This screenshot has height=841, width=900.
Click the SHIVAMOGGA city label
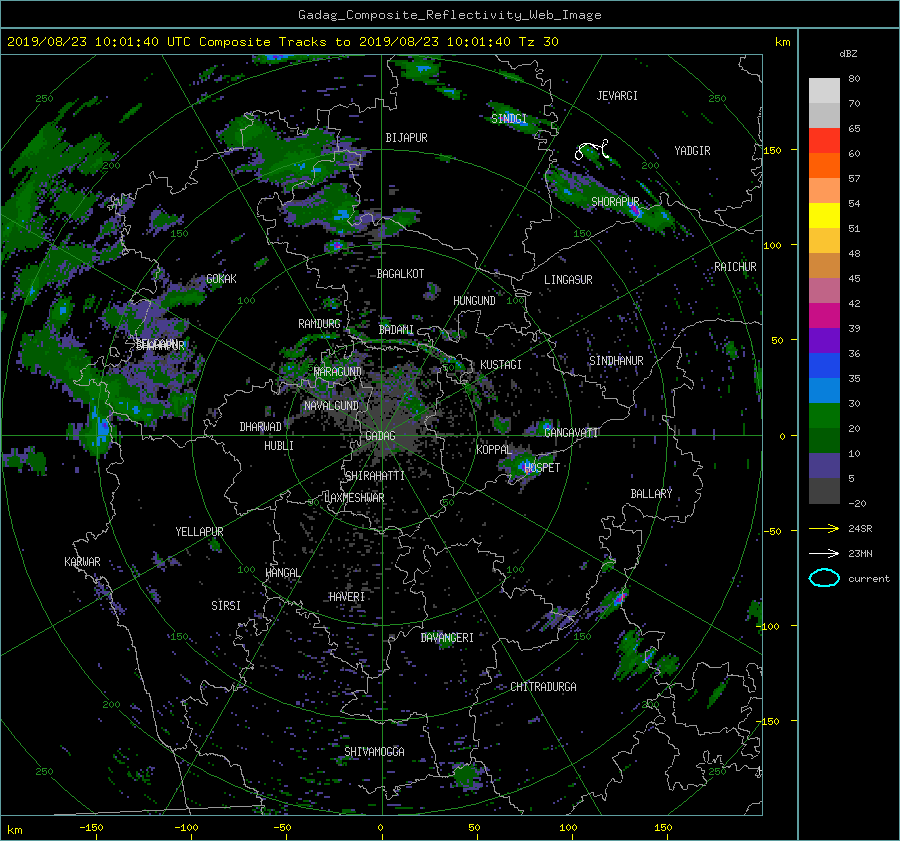(374, 751)
